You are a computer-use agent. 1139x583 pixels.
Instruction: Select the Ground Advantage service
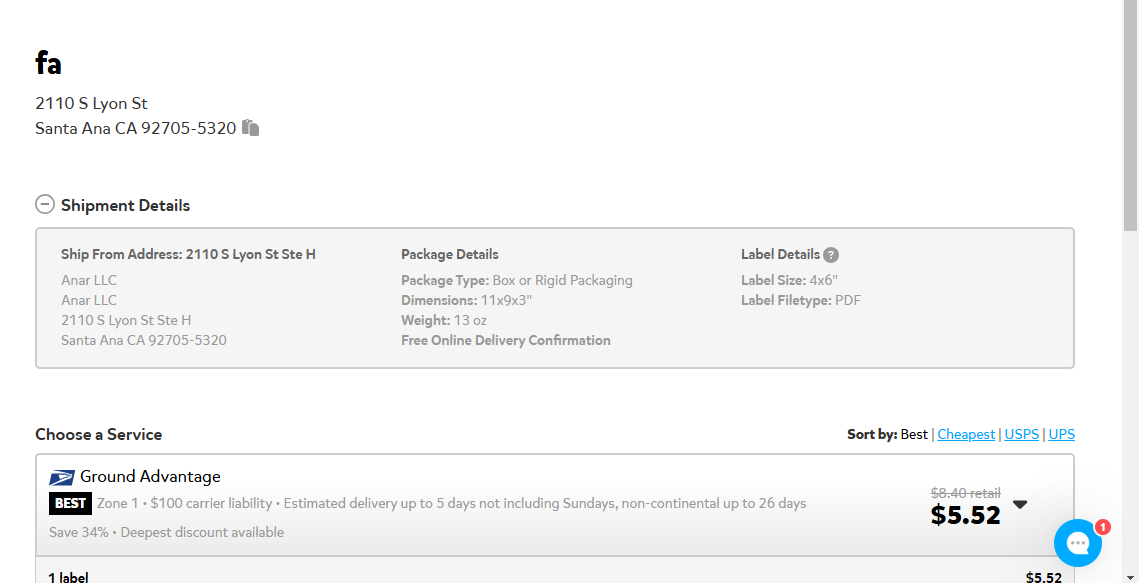[x=555, y=505]
